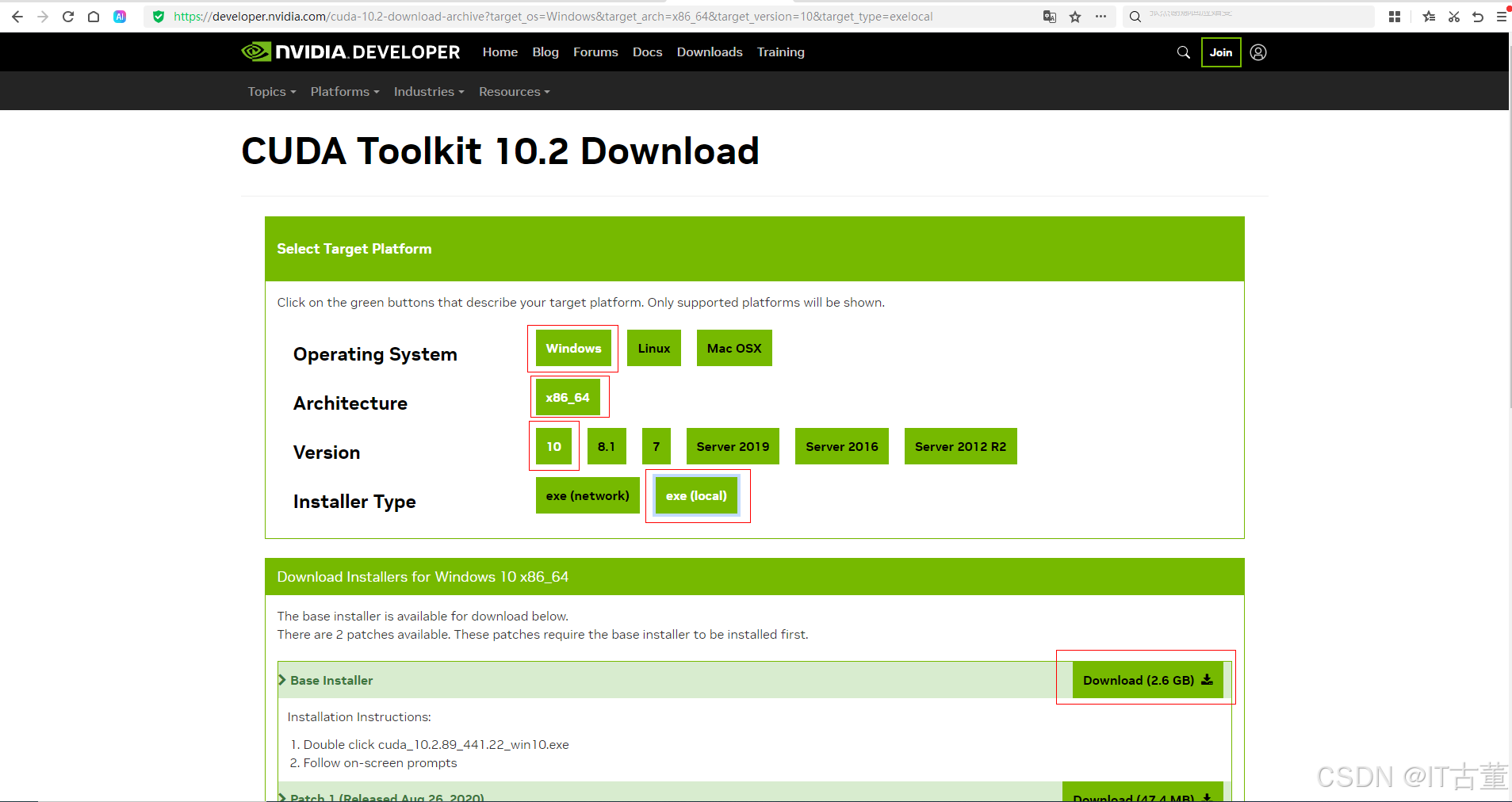Click the undo closed tab arrow icon
This screenshot has height=802, width=1512.
(x=1478, y=17)
